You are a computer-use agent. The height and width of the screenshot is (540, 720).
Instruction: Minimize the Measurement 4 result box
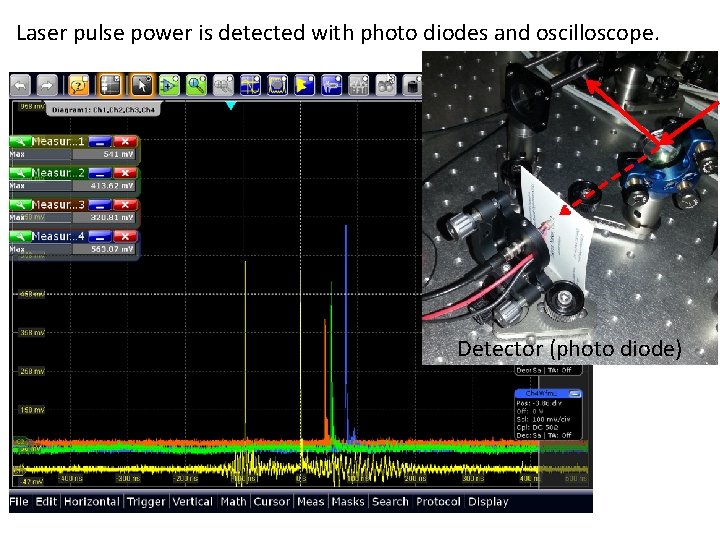(x=100, y=236)
